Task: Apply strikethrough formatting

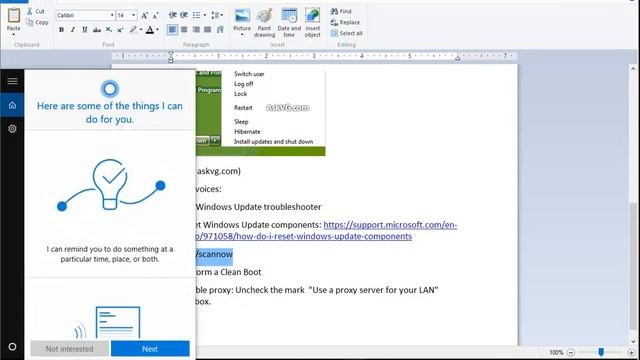Action: click(97, 30)
